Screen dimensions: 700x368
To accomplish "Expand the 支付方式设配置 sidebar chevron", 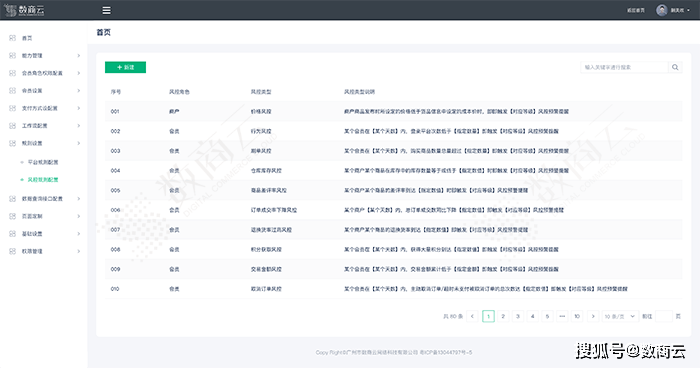I will 79,108.
